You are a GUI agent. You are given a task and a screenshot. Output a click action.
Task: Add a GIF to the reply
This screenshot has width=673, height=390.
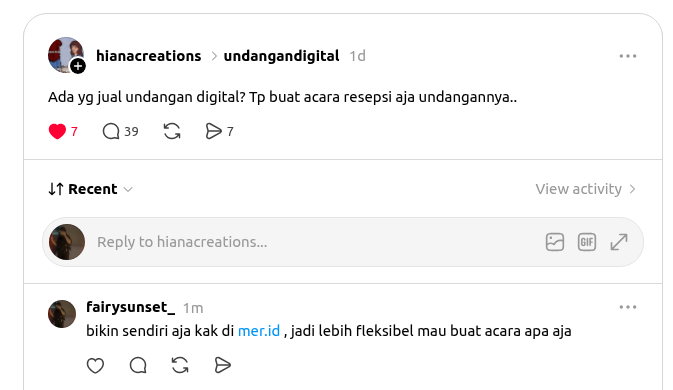point(587,242)
